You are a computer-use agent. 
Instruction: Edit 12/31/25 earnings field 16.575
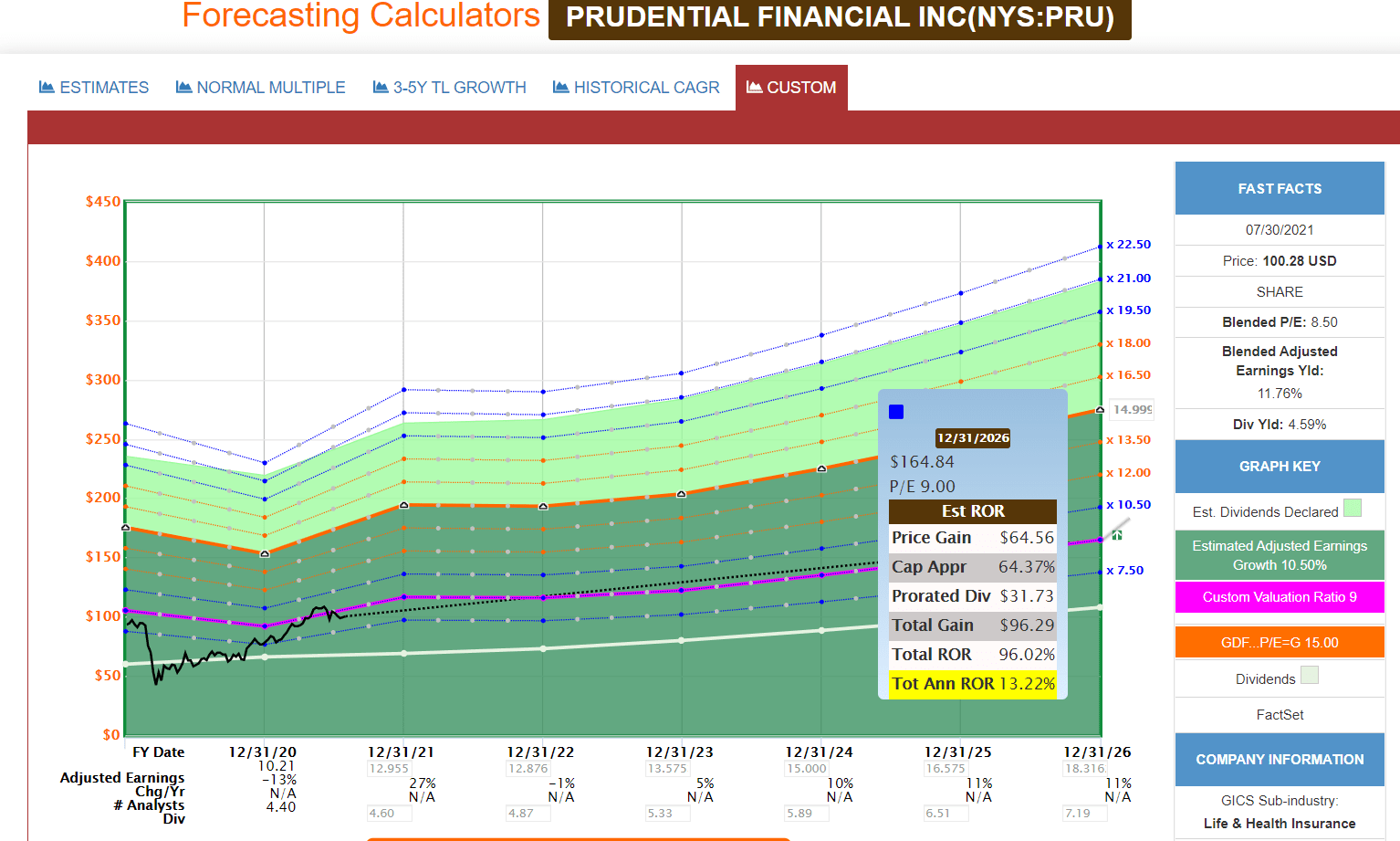tap(946, 769)
